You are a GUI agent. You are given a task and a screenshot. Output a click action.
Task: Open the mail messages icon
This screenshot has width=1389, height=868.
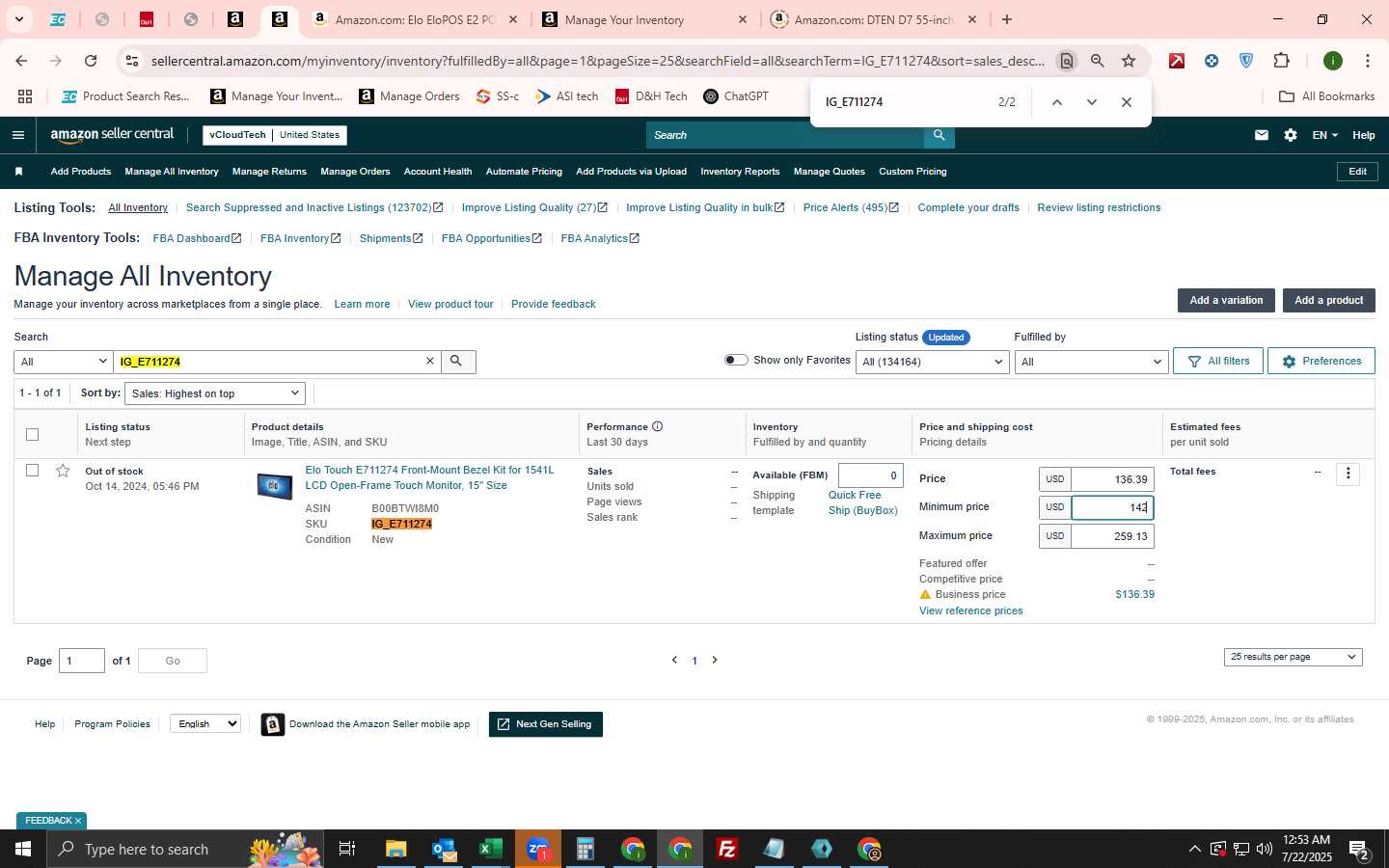pyautogui.click(x=1262, y=135)
